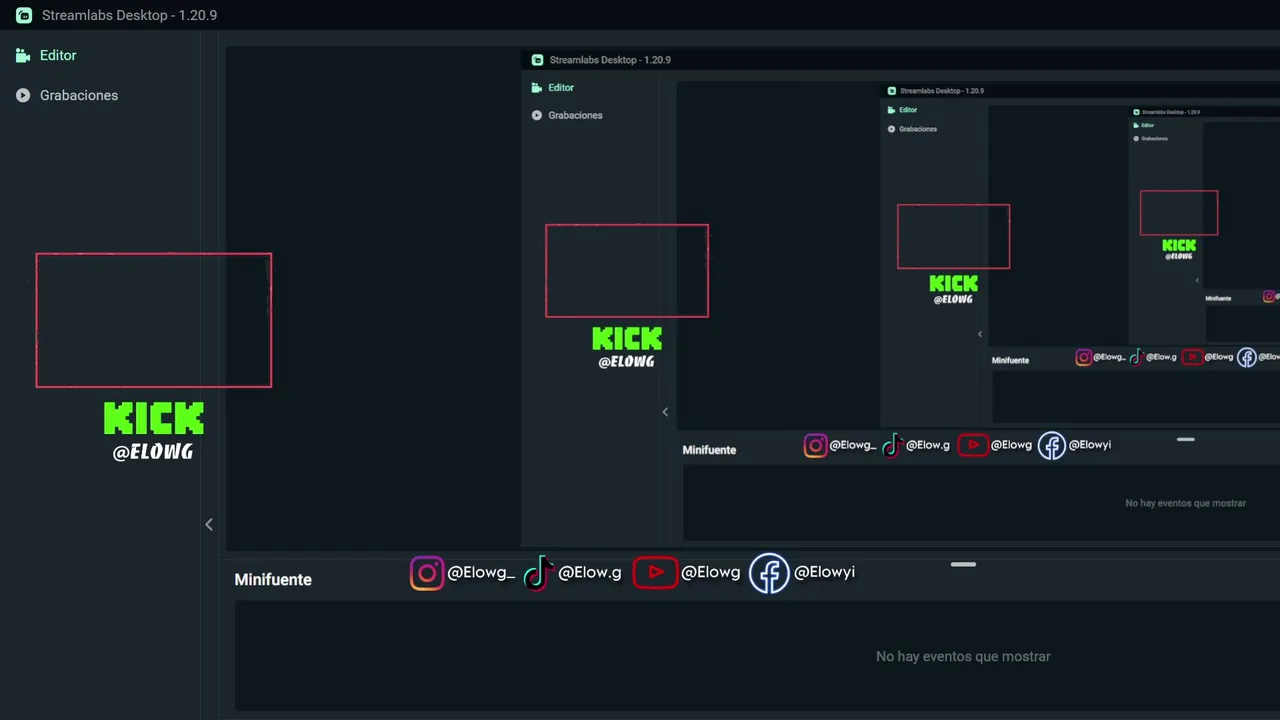Select the largest Minifuente panel label

click(x=273, y=580)
